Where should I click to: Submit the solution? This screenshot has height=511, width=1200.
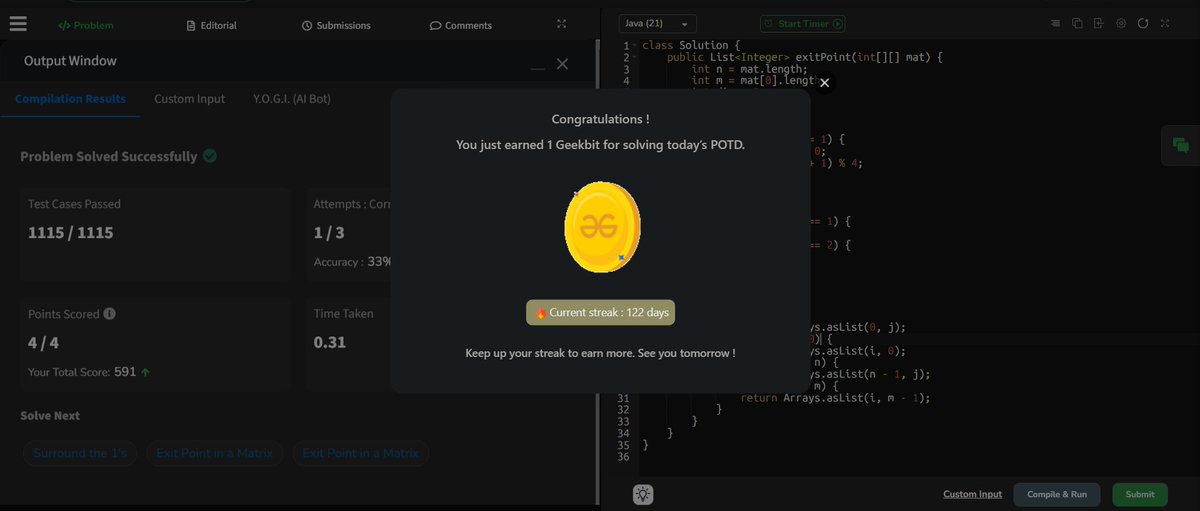[x=1139, y=494]
